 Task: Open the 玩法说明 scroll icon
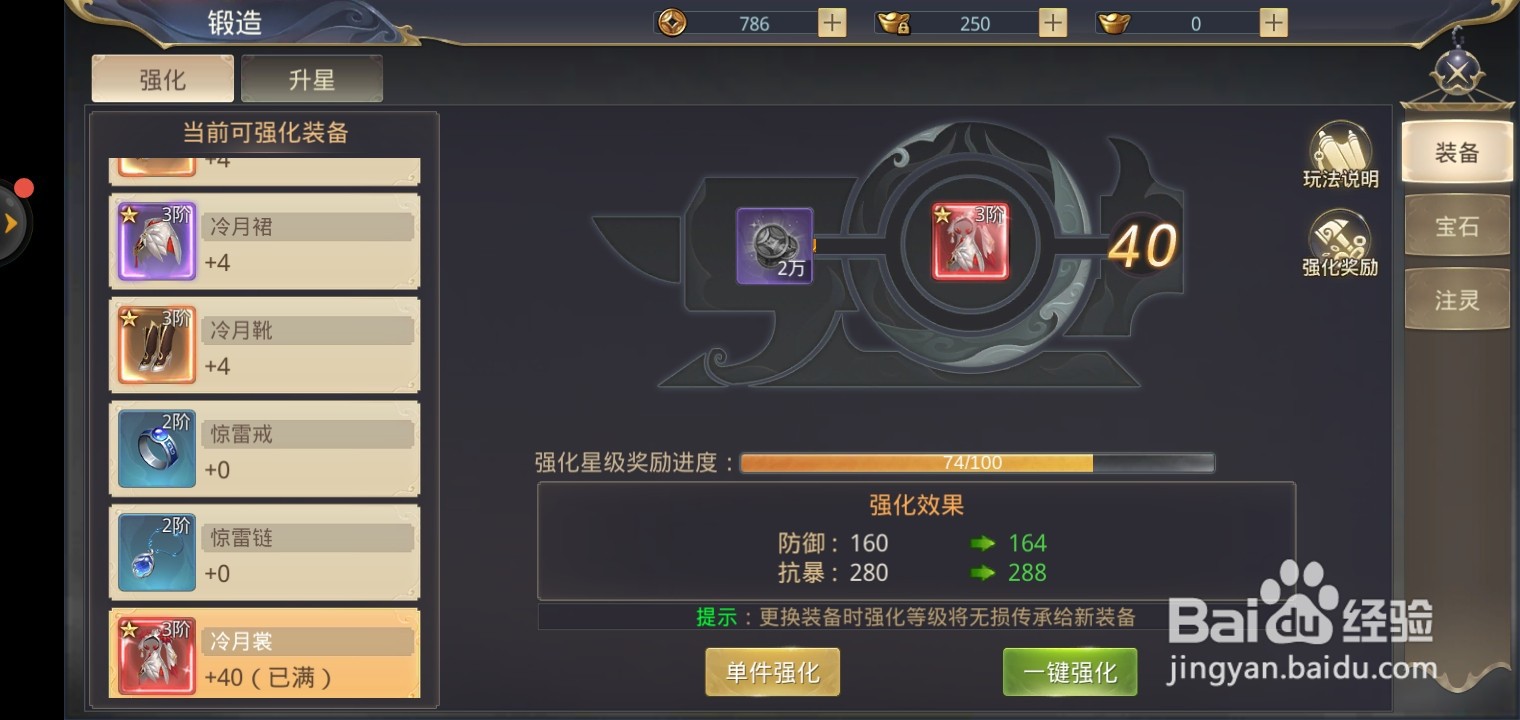tap(1340, 155)
